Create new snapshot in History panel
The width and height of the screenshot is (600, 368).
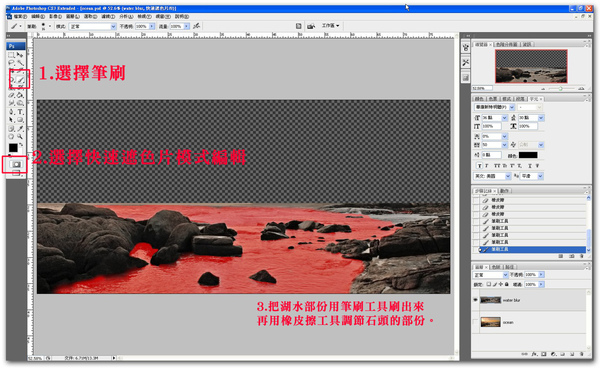[571, 256]
